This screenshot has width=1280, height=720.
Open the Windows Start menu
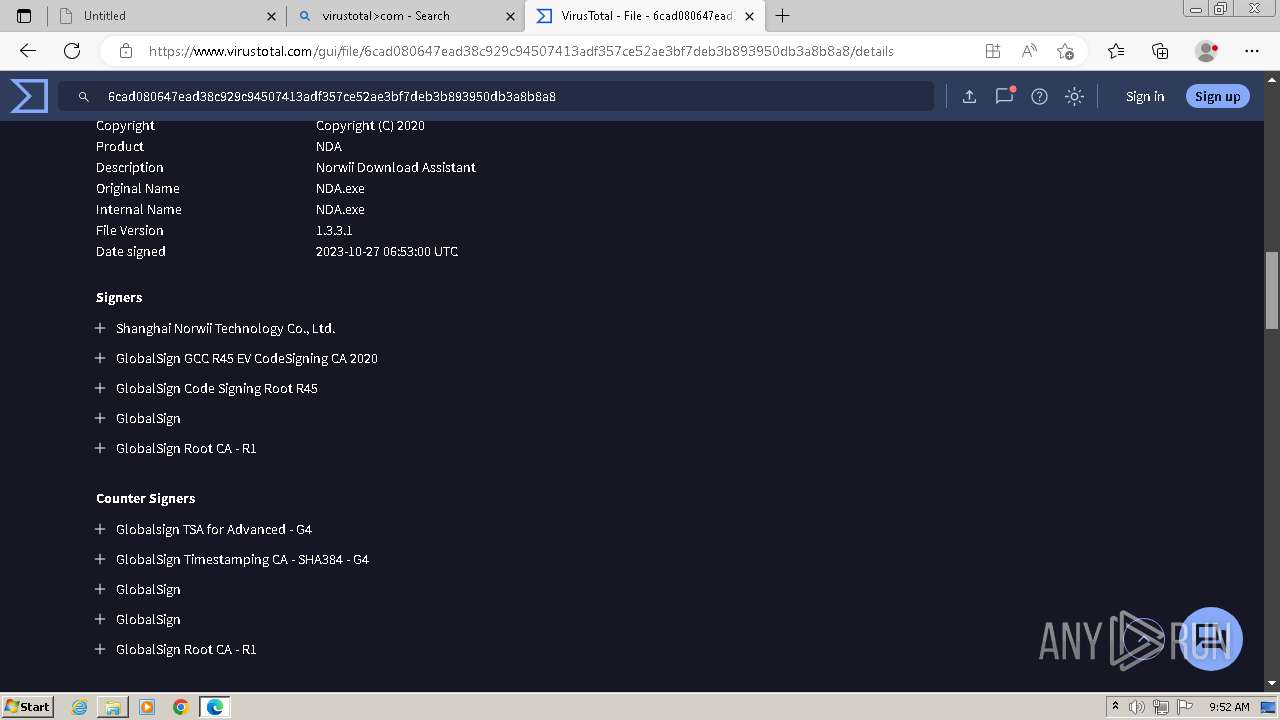coord(27,706)
